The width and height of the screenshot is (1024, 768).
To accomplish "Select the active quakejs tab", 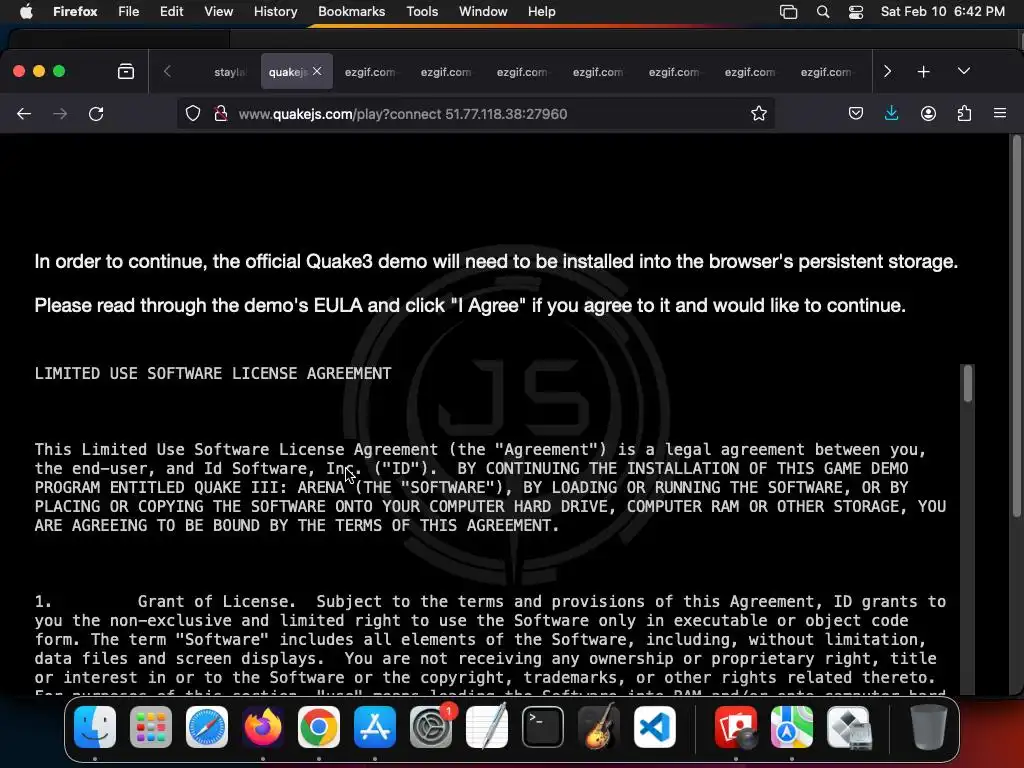I will tap(287, 71).
